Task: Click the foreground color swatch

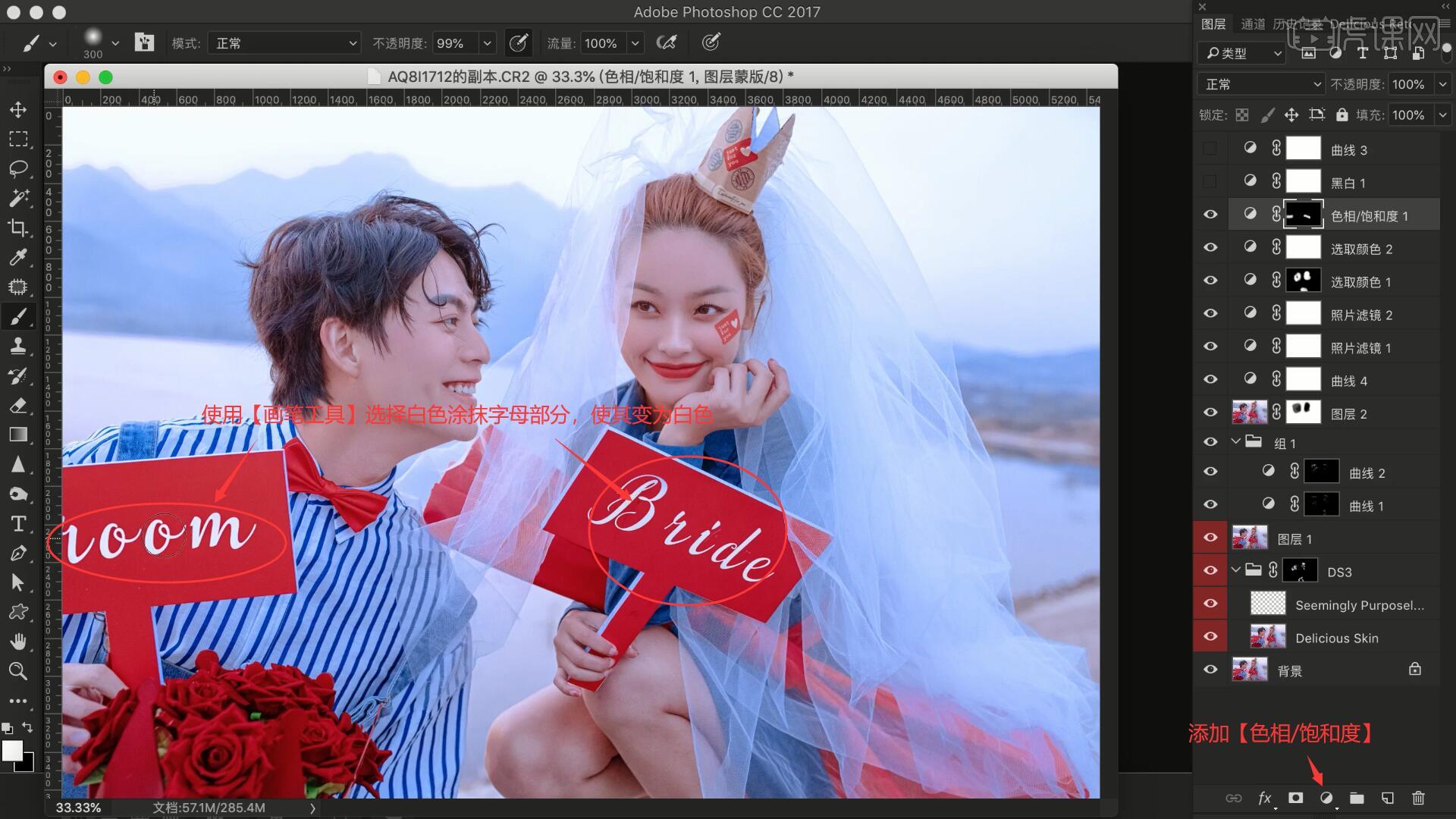Action: 12,750
